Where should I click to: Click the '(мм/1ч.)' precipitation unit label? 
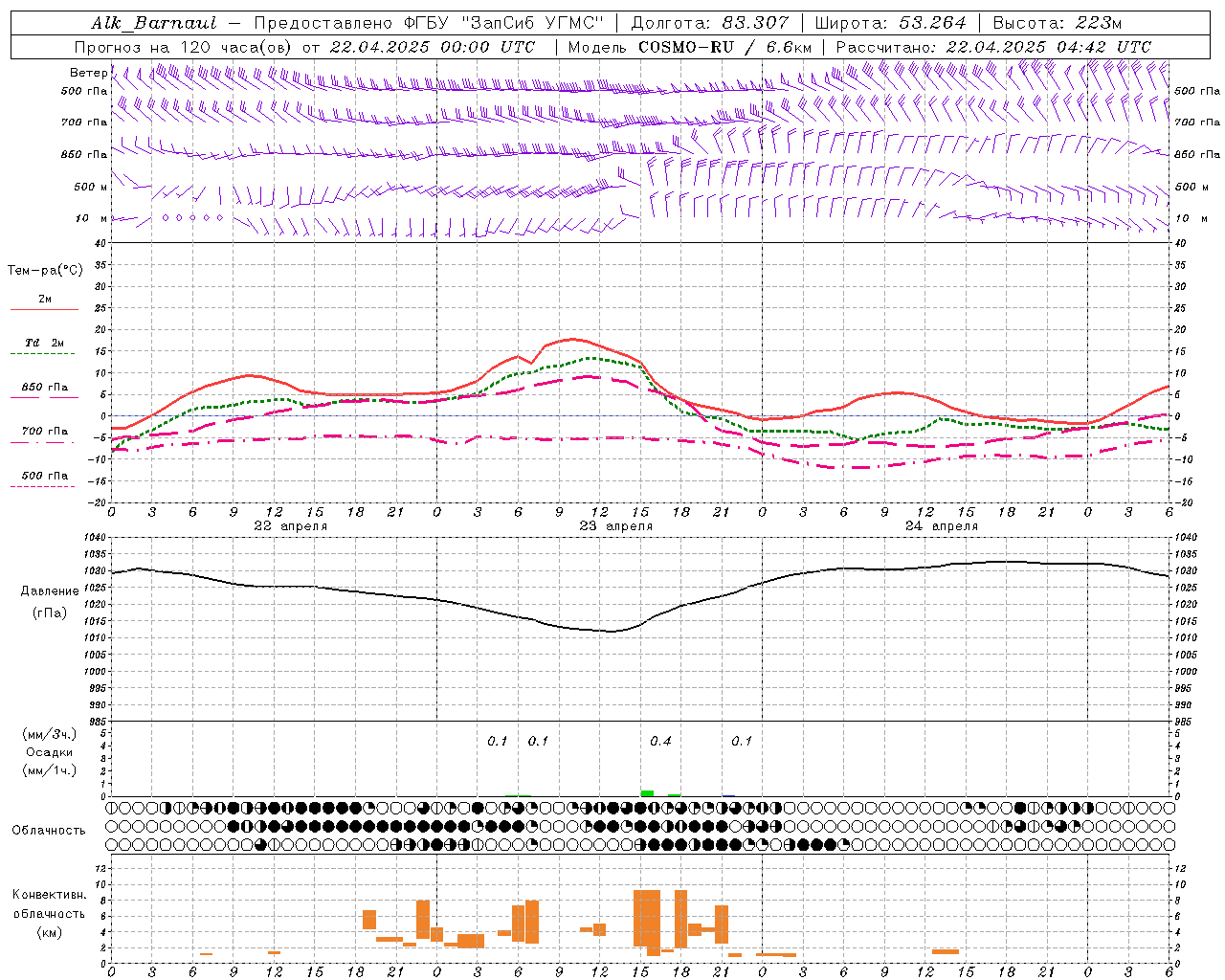pyautogui.click(x=50, y=770)
